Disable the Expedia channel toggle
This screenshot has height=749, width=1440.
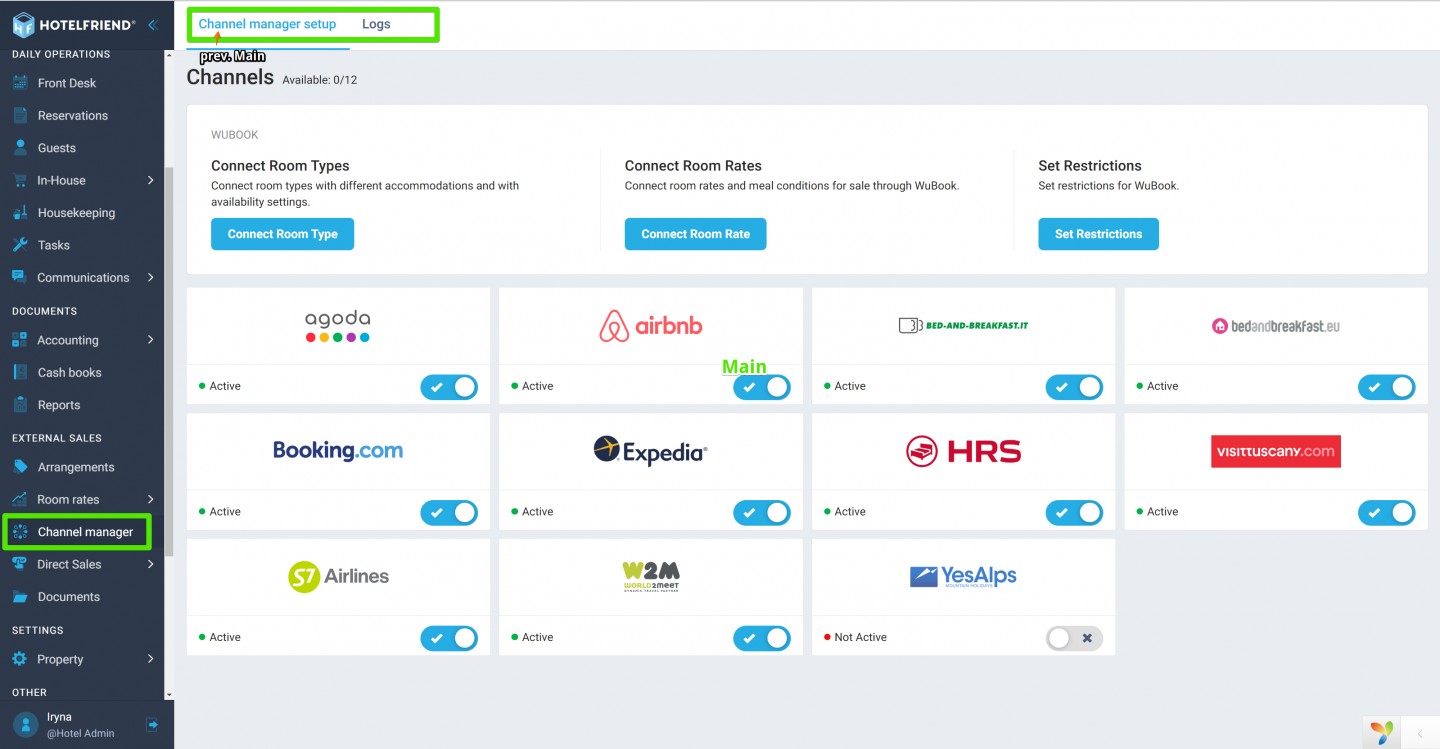click(x=762, y=513)
